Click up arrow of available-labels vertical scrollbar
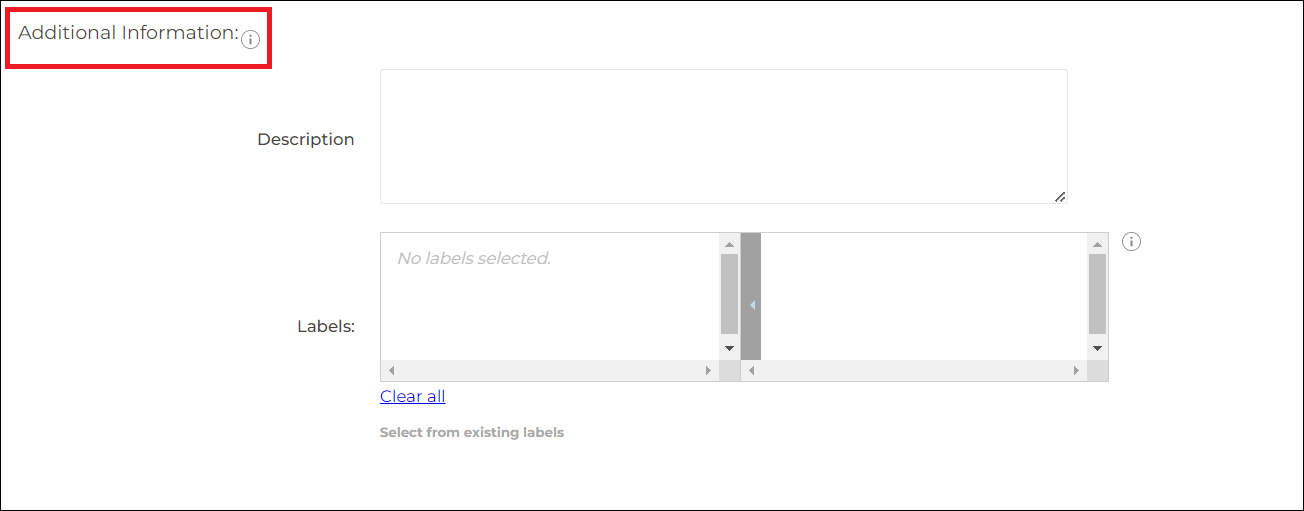This screenshot has width=1304, height=511. [x=1097, y=244]
